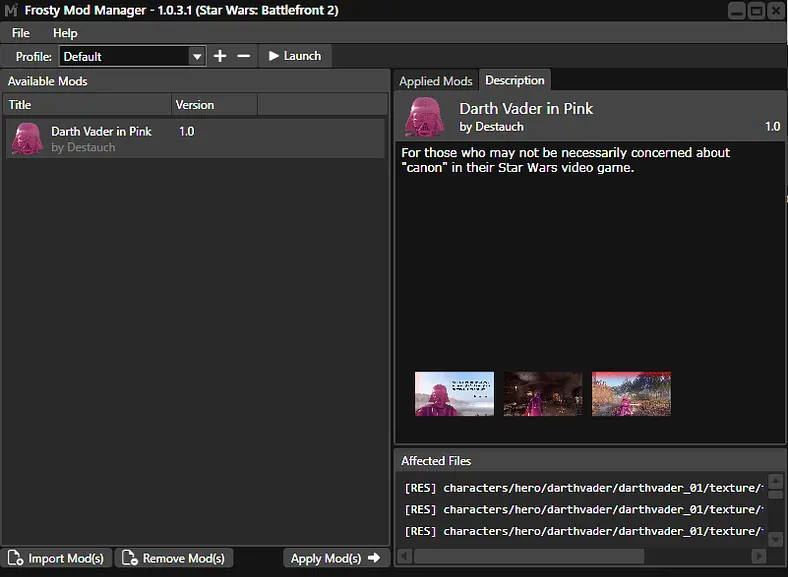Open the Help menu
Screen dimensions: 788x577
coord(65,33)
